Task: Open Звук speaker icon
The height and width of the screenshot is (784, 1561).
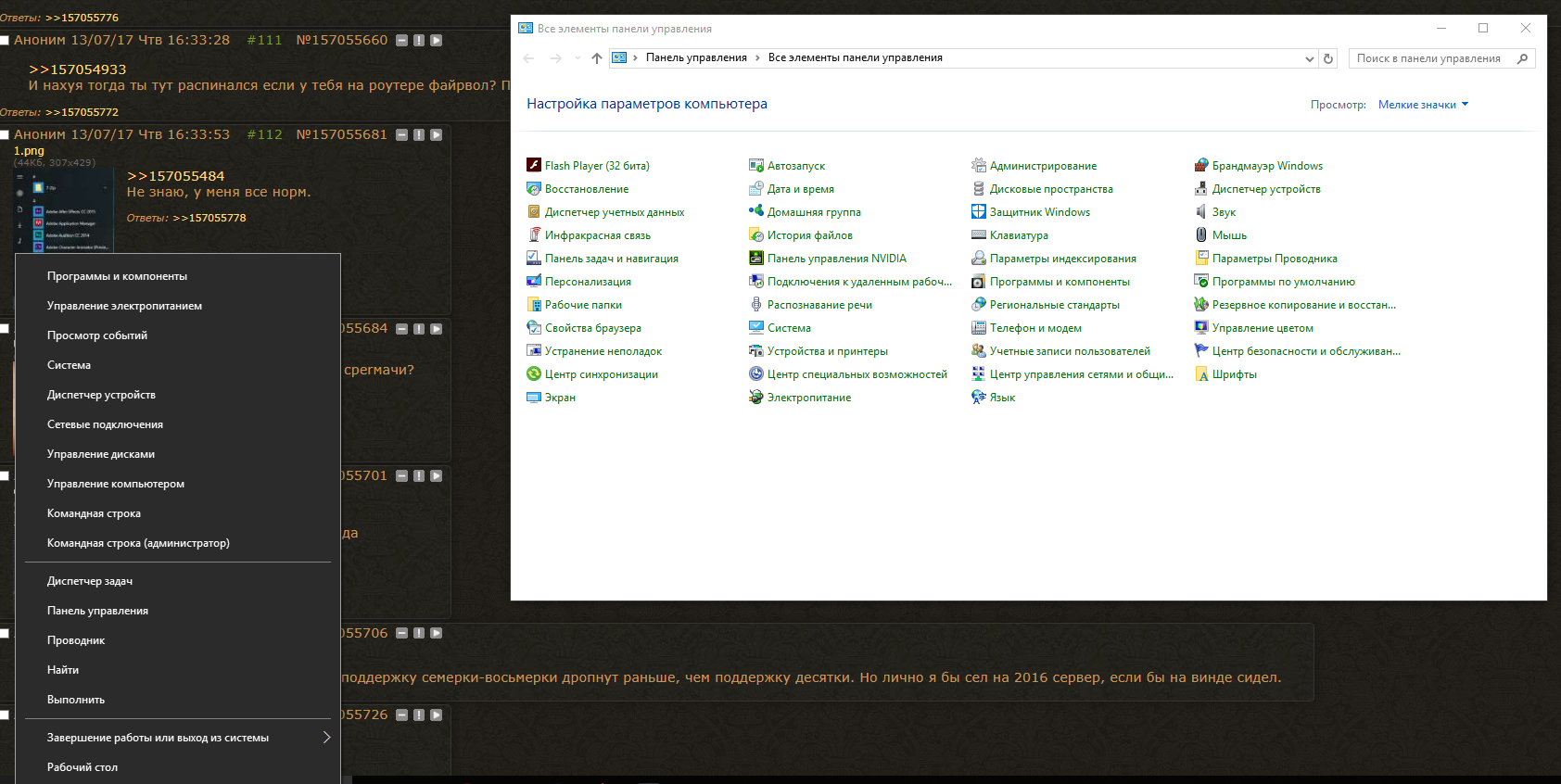Action: (1201, 212)
